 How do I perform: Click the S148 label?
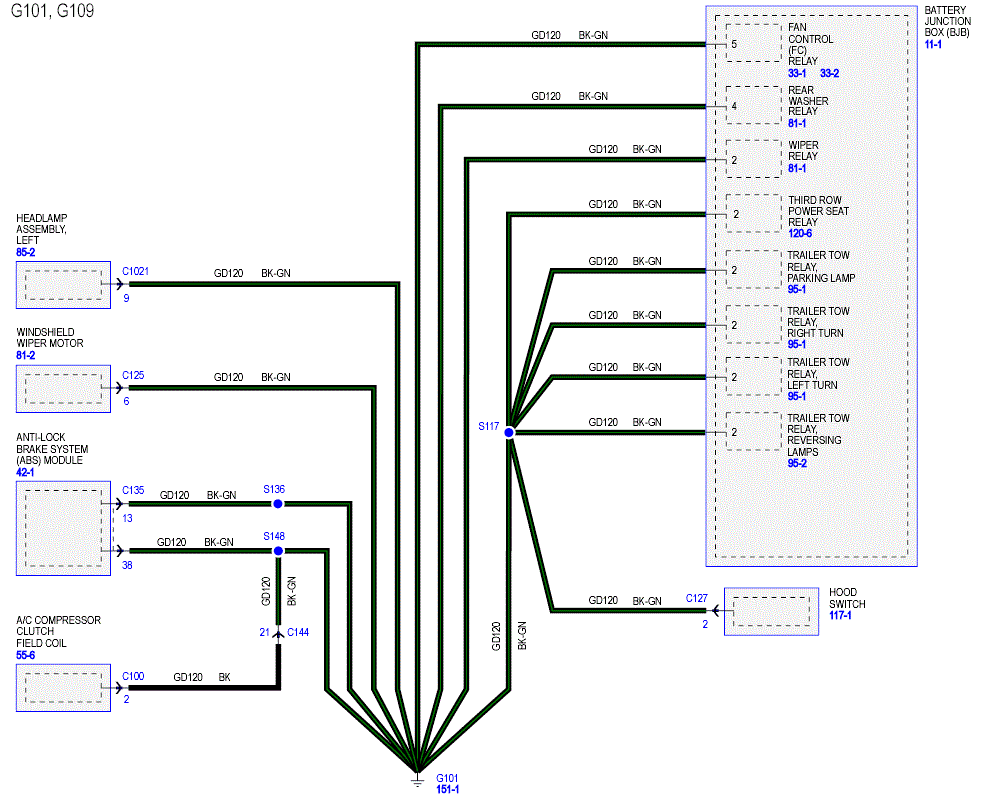(274, 536)
